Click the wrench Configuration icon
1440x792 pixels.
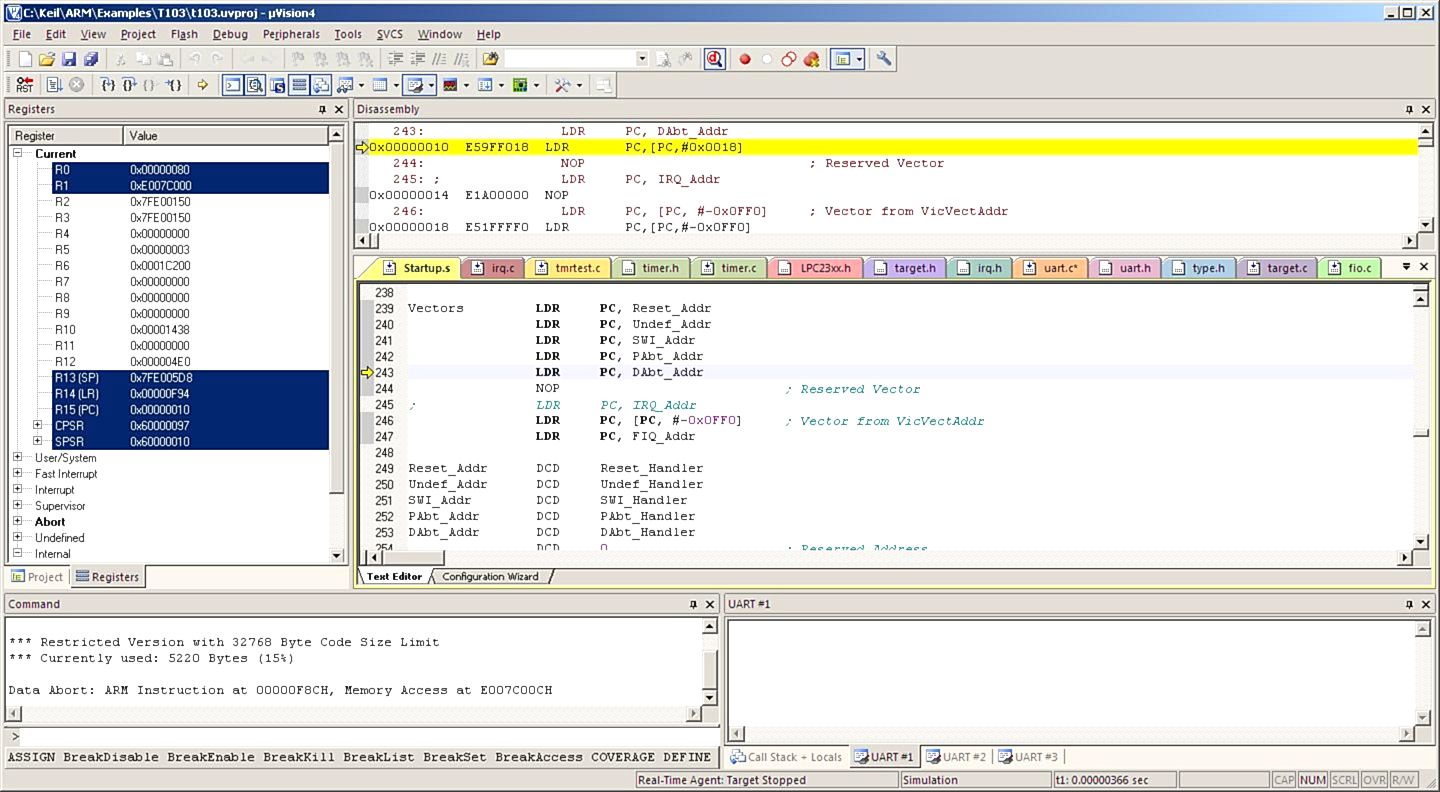(x=884, y=59)
